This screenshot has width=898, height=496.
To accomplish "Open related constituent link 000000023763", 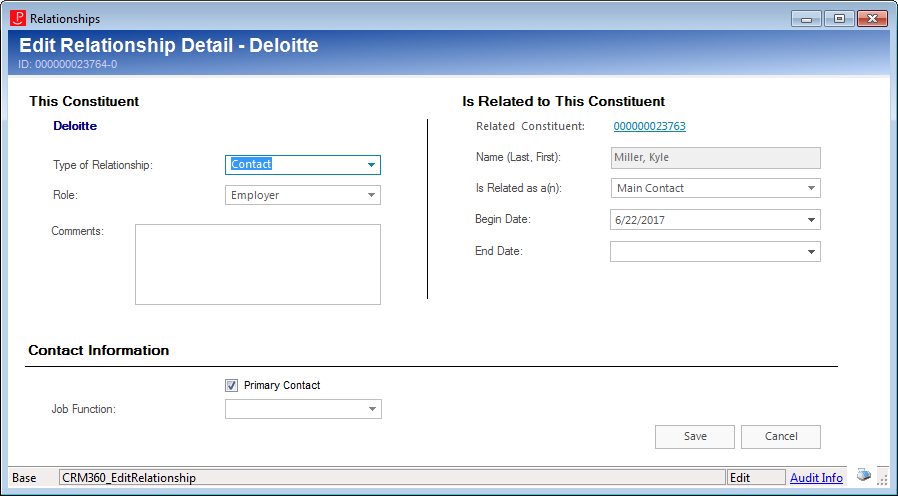I will (649, 126).
